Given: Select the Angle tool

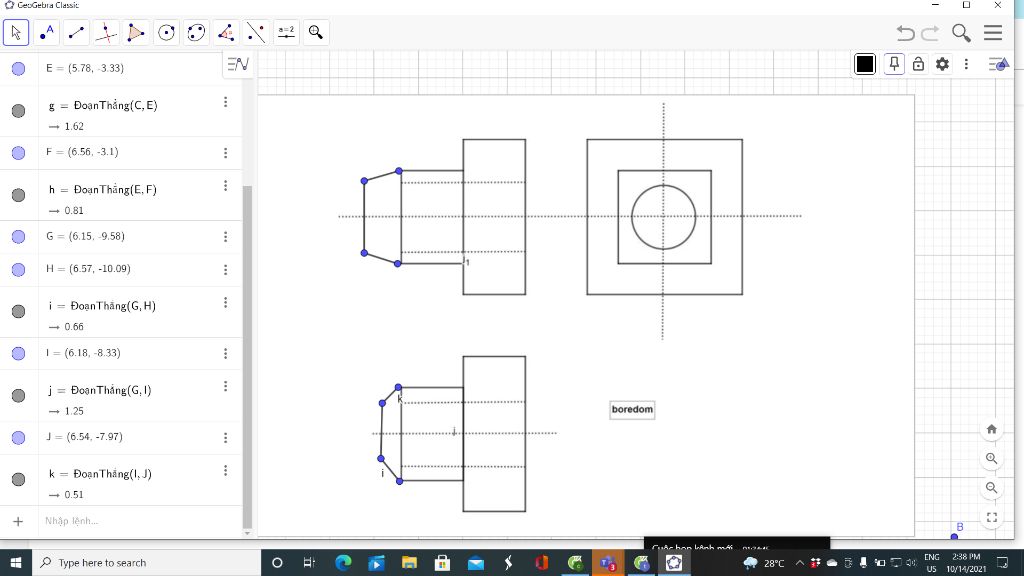Looking at the screenshot, I should [x=226, y=33].
